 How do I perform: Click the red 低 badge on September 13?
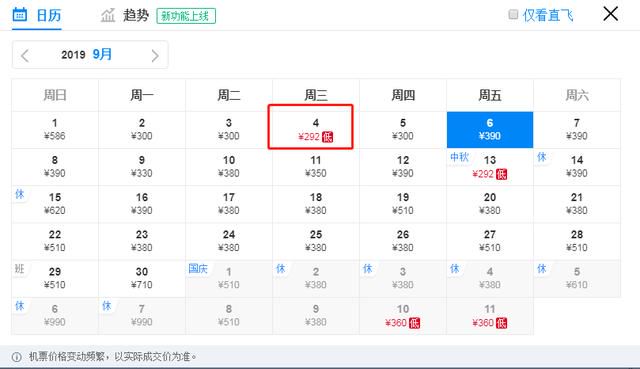[x=501, y=174]
